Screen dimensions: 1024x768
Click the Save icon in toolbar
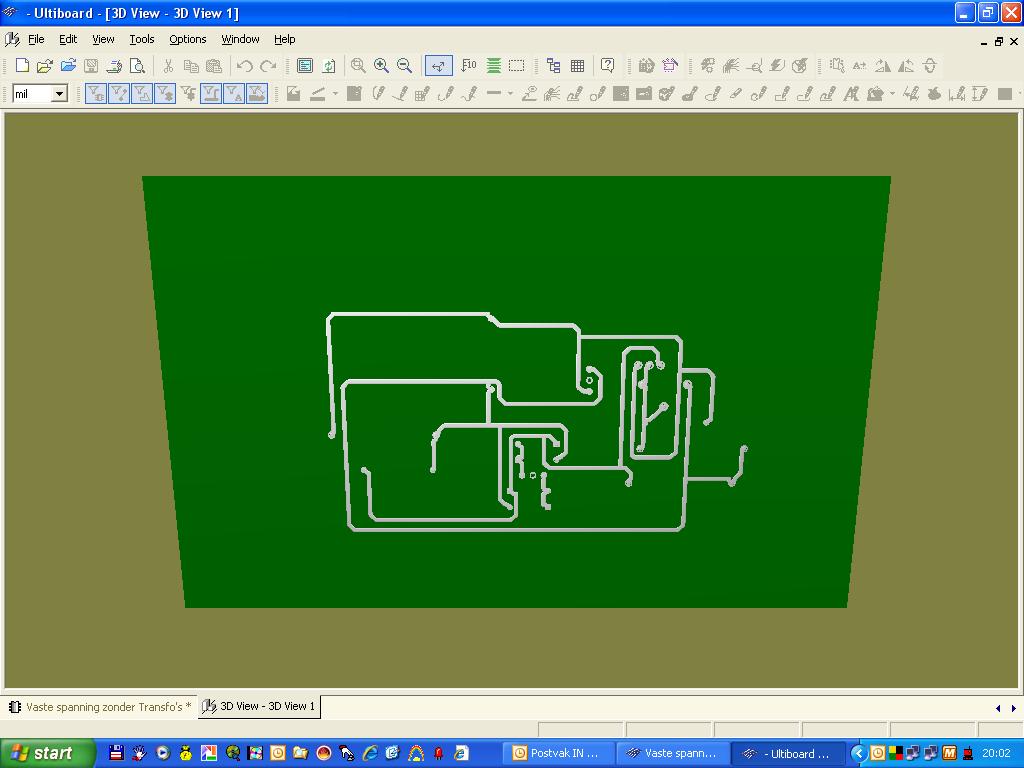[91, 66]
